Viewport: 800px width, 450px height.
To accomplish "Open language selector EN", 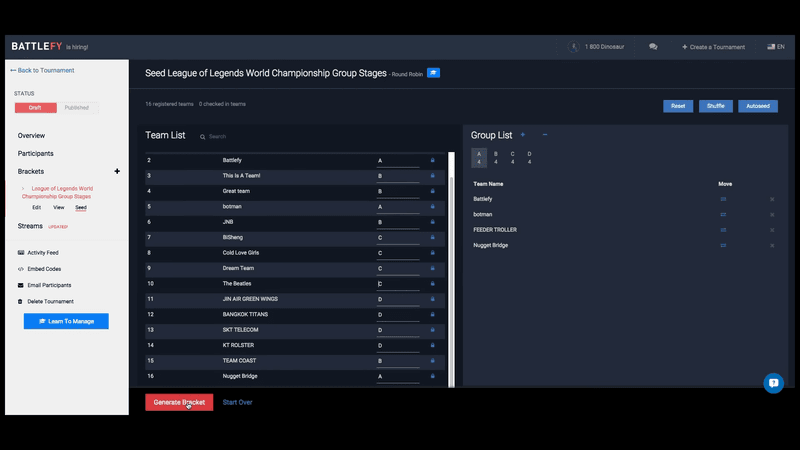I will [x=776, y=46].
